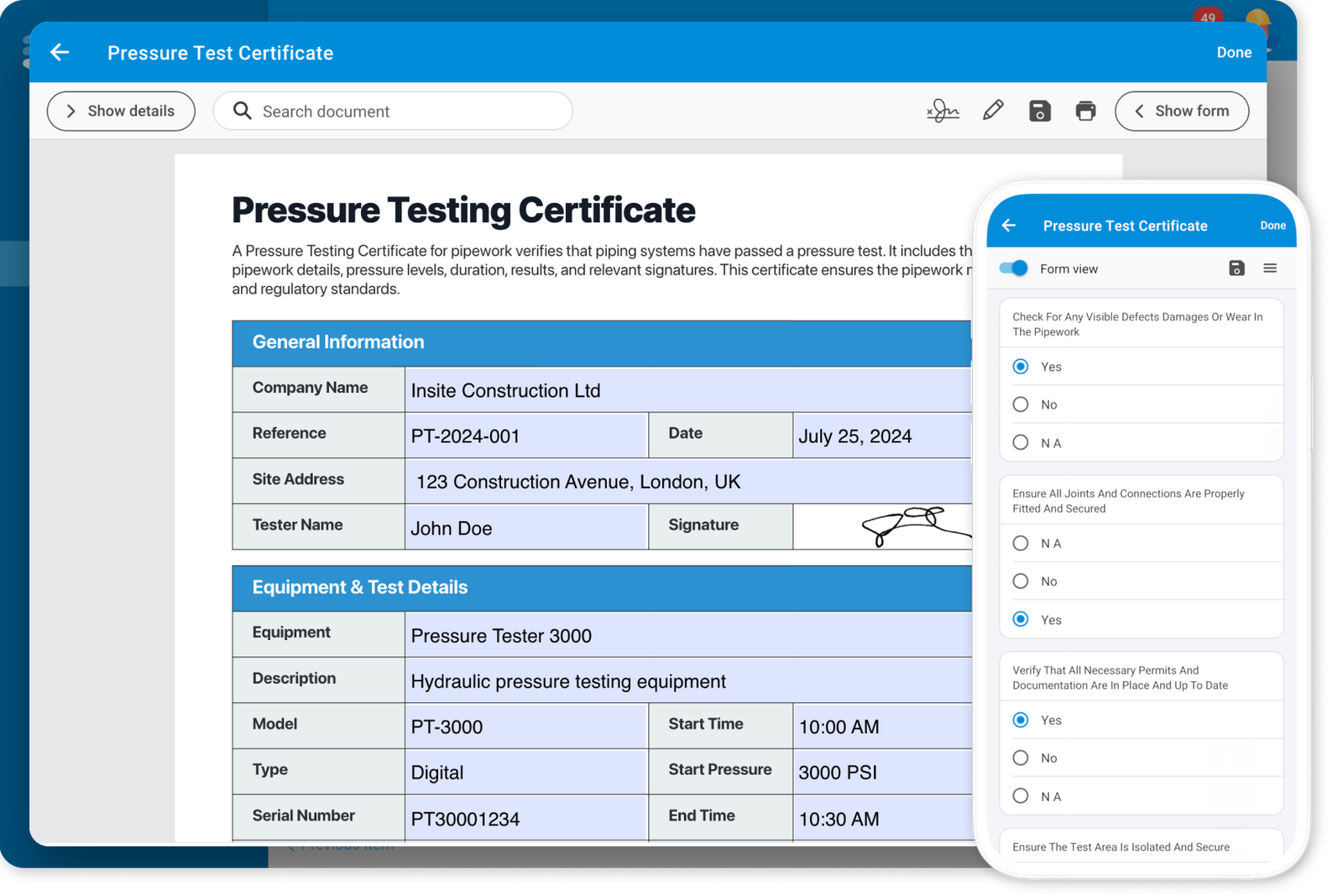The width and height of the screenshot is (1343, 896).
Task: Tap Done on the mobile form panel
Action: tap(1272, 225)
